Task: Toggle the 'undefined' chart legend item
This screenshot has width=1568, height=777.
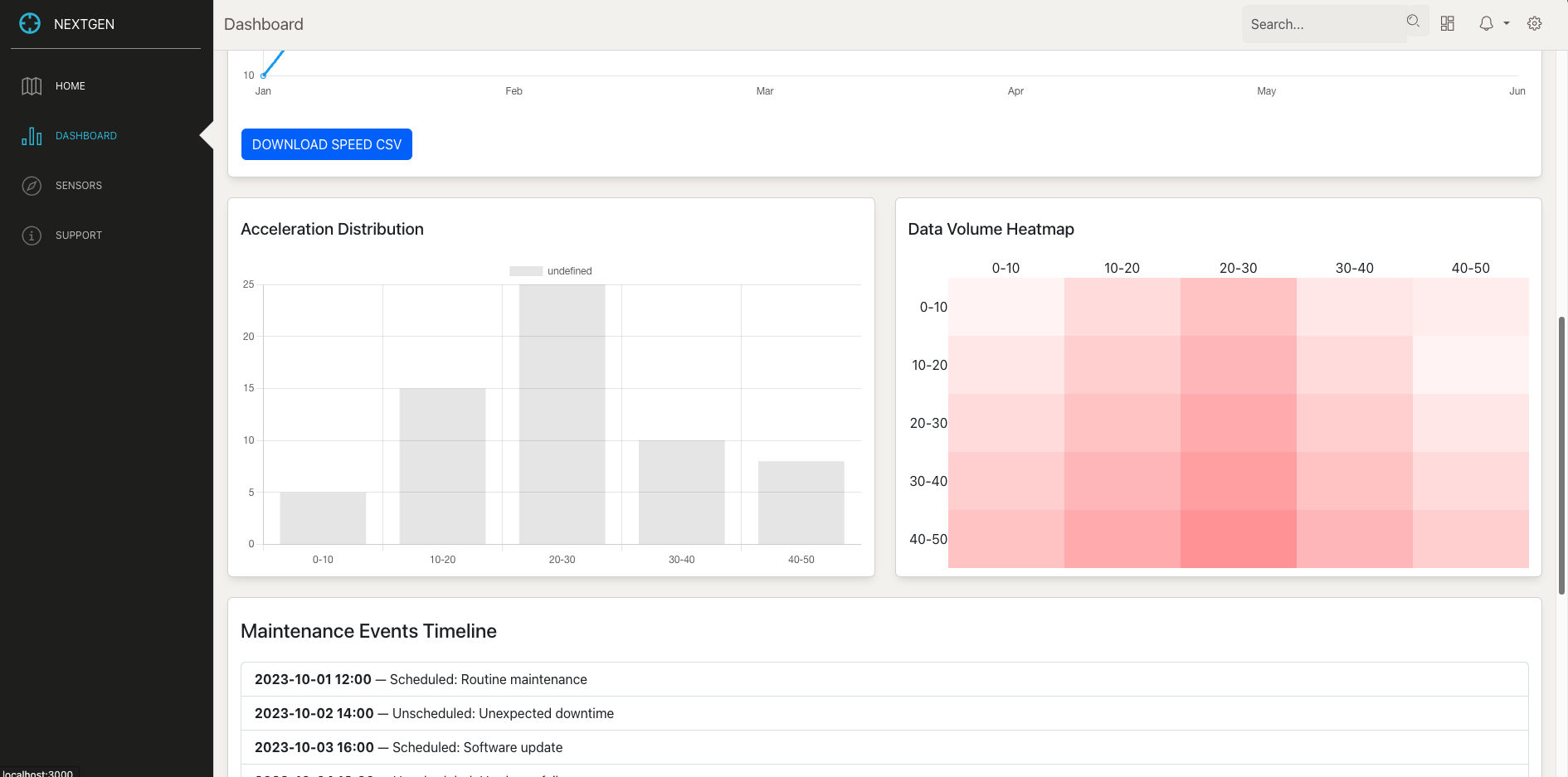Action: point(550,271)
